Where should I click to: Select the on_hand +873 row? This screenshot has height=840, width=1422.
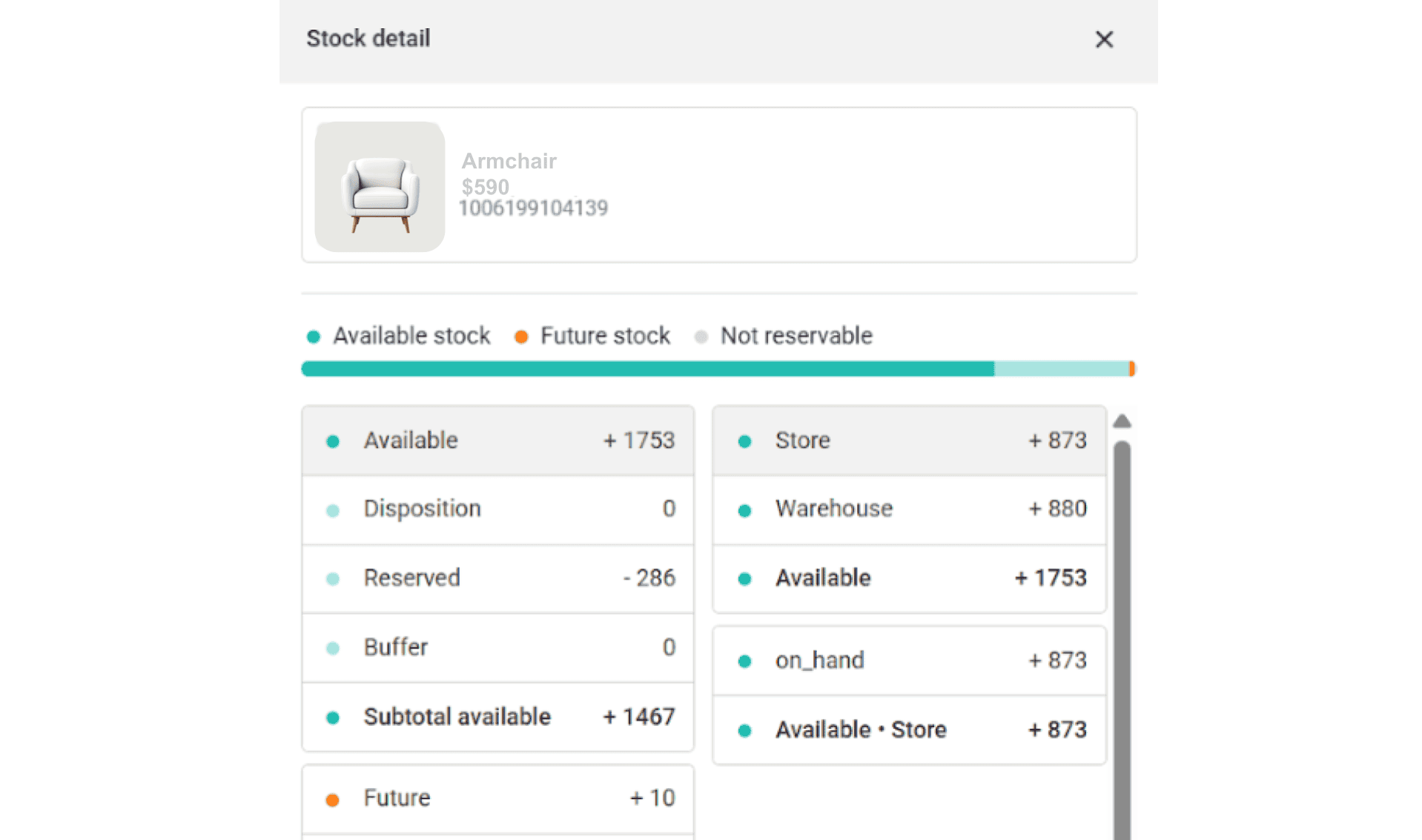909,661
